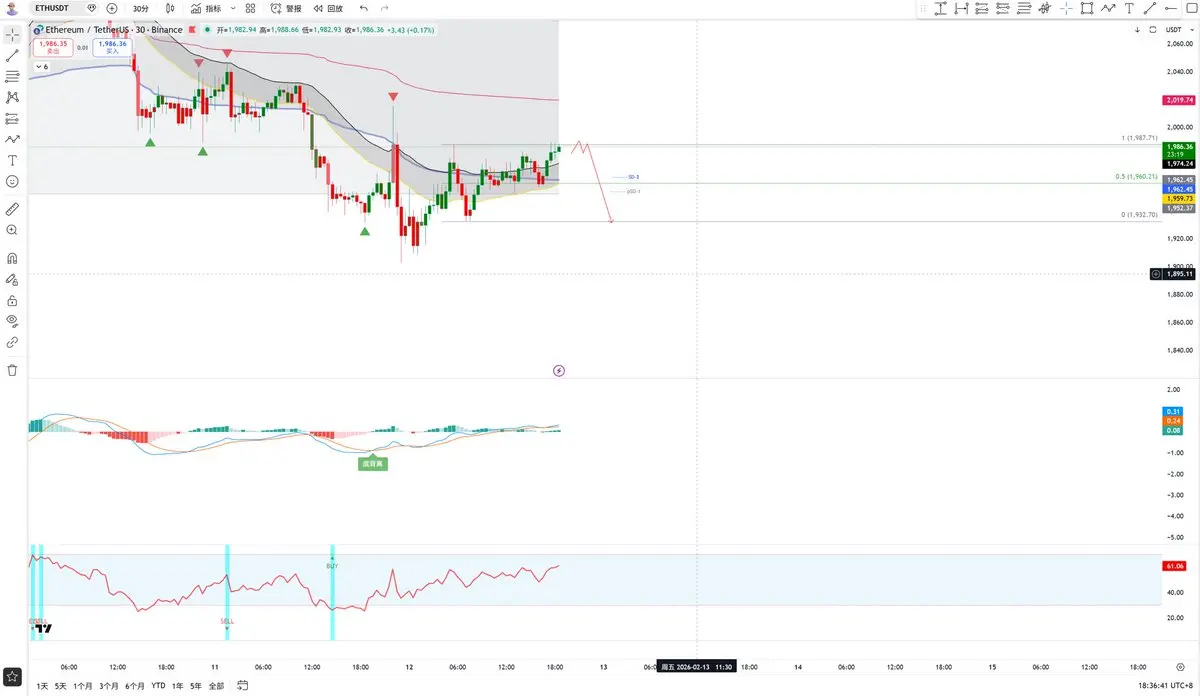This screenshot has height=696, width=1200.
Task: Open the favorites star toolbar button
Action: (x=12, y=677)
